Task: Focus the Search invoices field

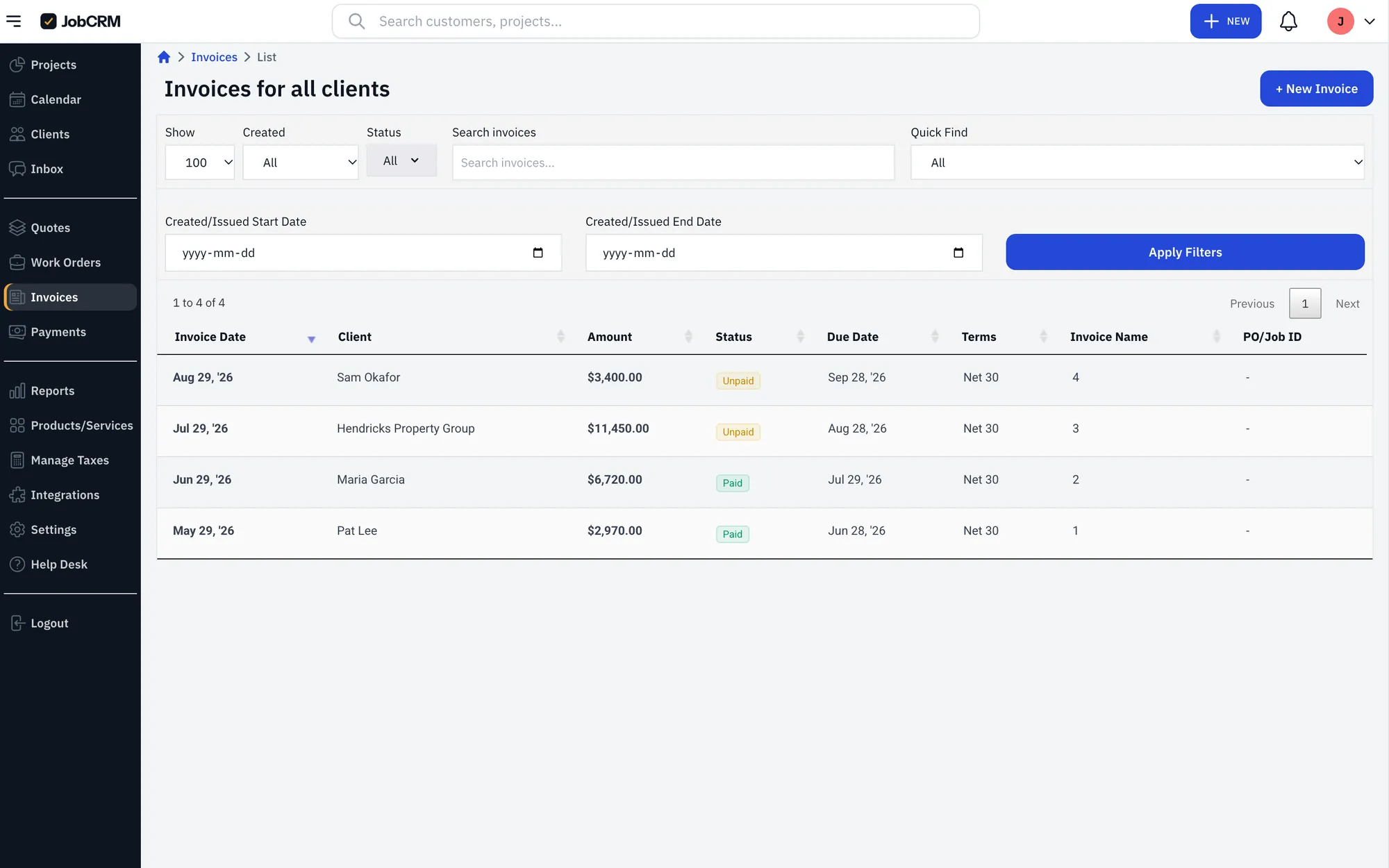Action: click(x=673, y=162)
